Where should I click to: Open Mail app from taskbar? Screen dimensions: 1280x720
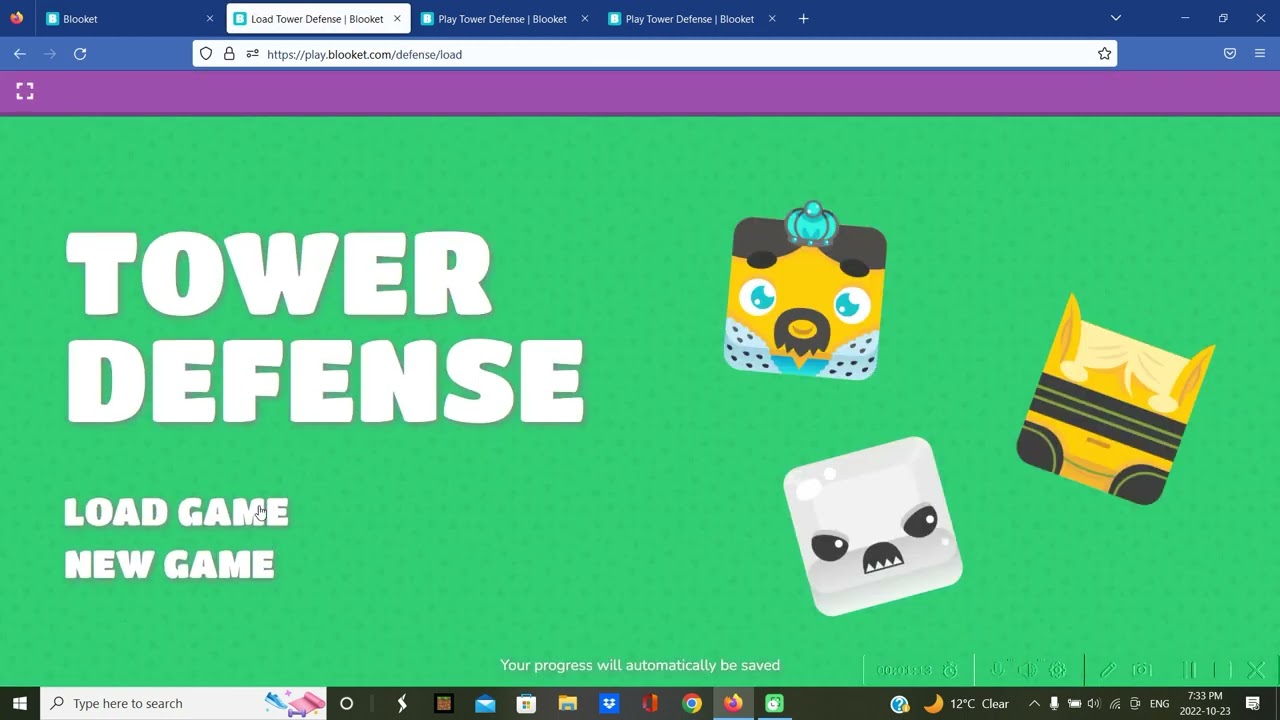click(x=485, y=703)
